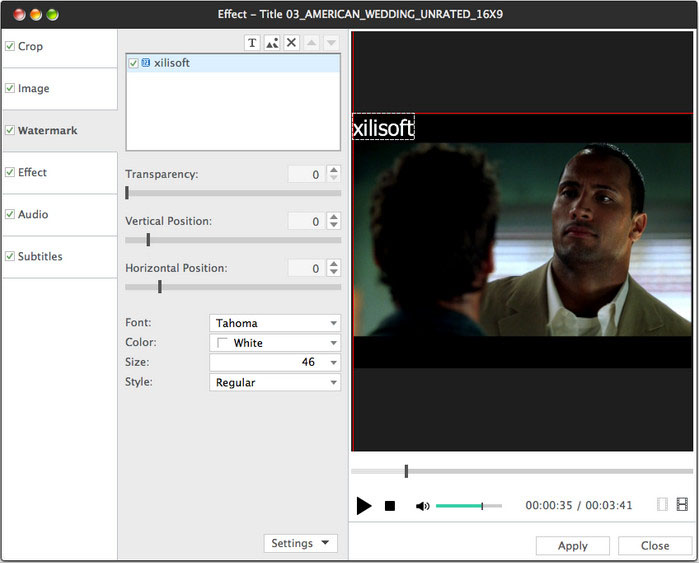Switch to the Image tab

[60, 89]
